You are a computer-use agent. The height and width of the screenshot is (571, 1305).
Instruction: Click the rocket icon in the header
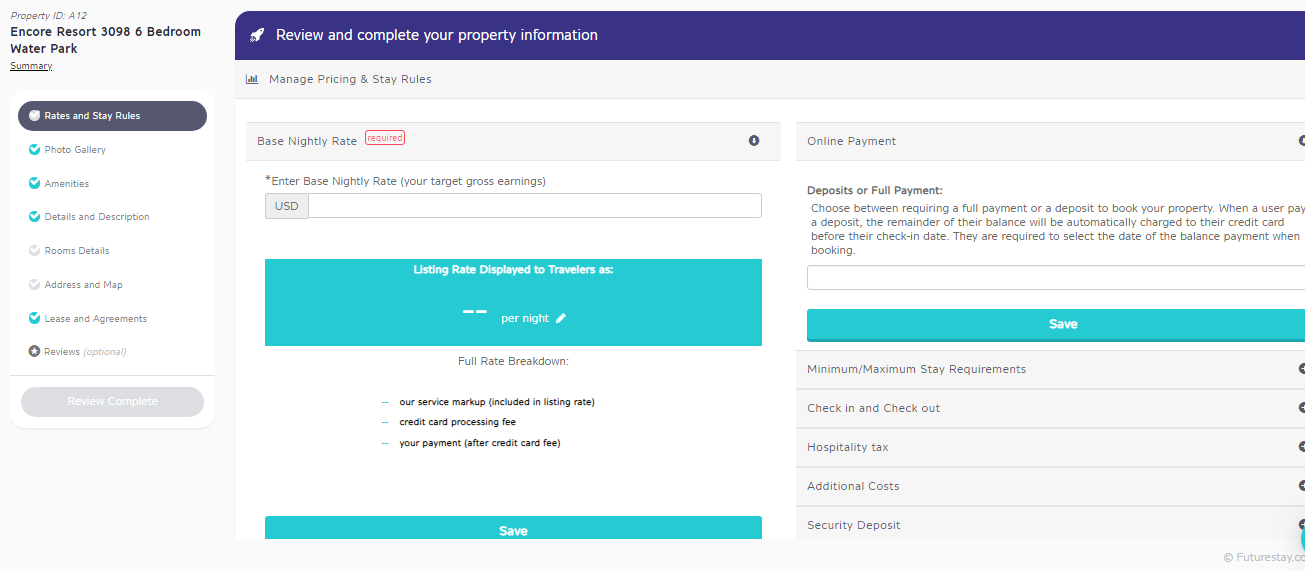(257, 35)
